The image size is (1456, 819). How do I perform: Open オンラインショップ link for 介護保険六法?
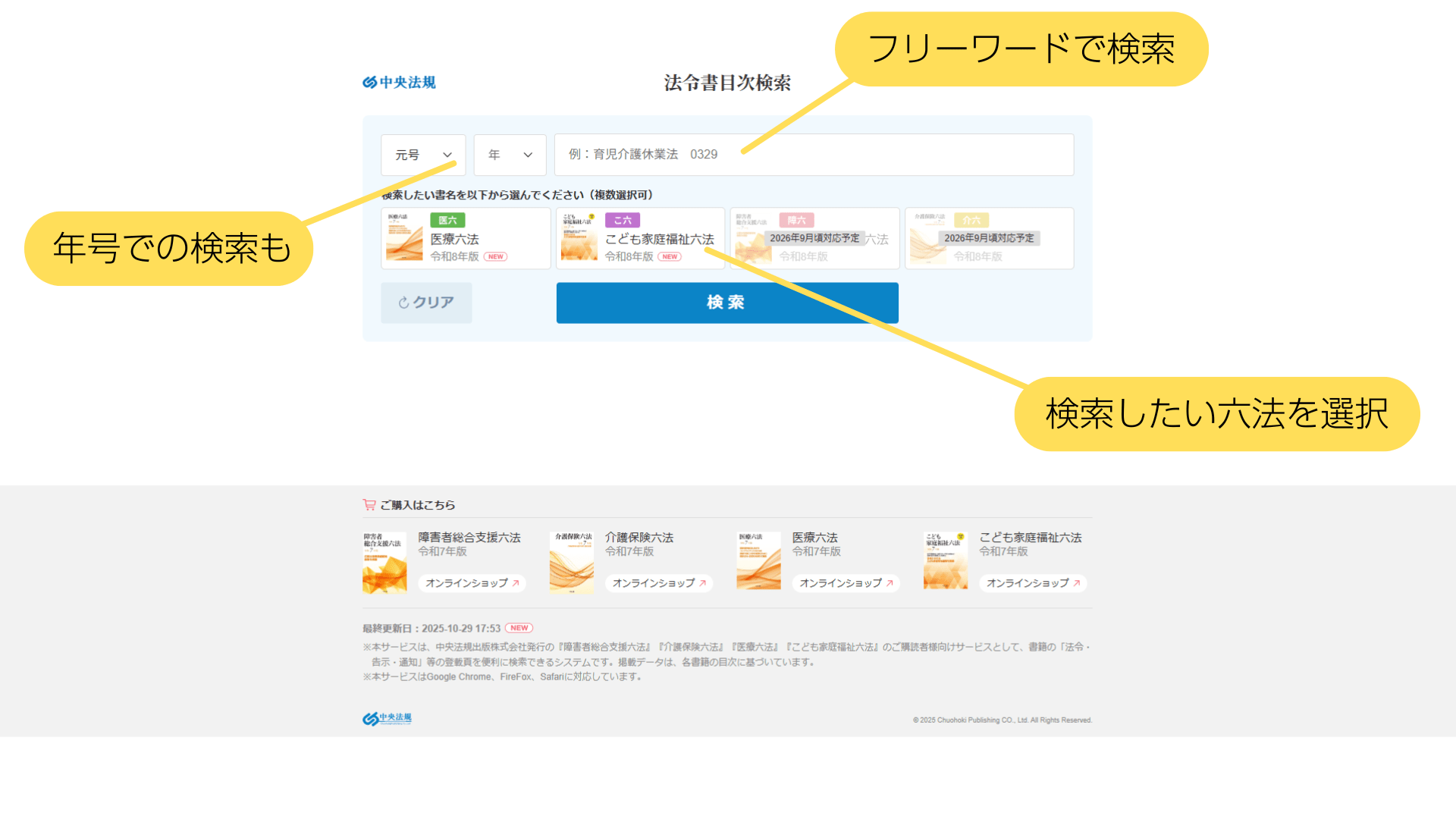(x=658, y=582)
